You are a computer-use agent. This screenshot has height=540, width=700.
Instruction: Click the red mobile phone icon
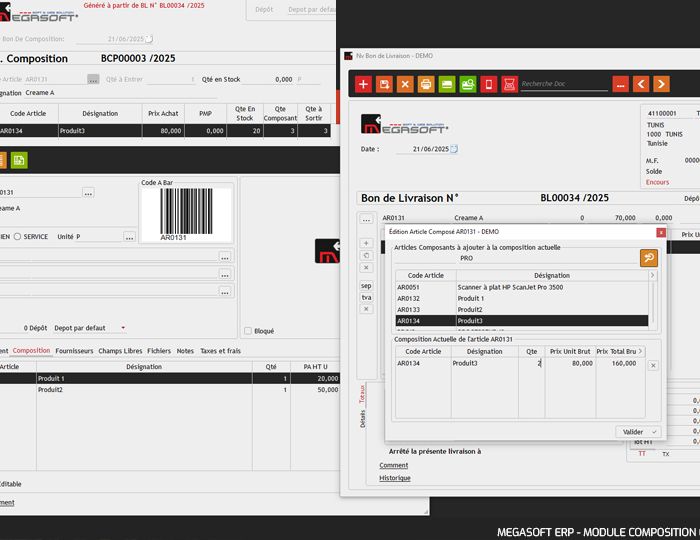(488, 84)
